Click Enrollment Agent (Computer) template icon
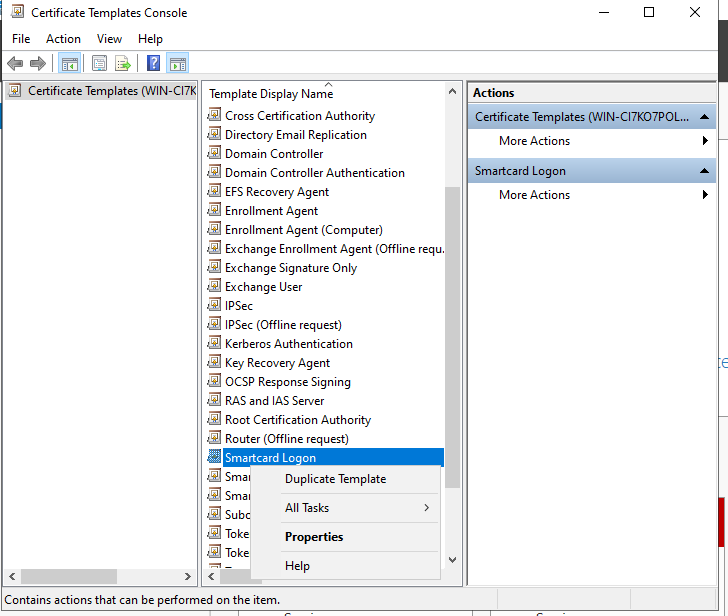Image resolution: width=728 pixels, height=616 pixels. pos(214,229)
